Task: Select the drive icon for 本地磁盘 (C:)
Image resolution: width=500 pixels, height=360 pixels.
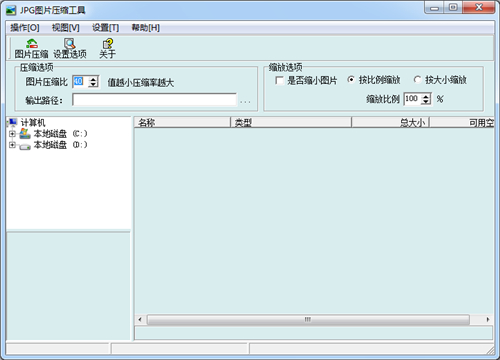Action: (25, 134)
